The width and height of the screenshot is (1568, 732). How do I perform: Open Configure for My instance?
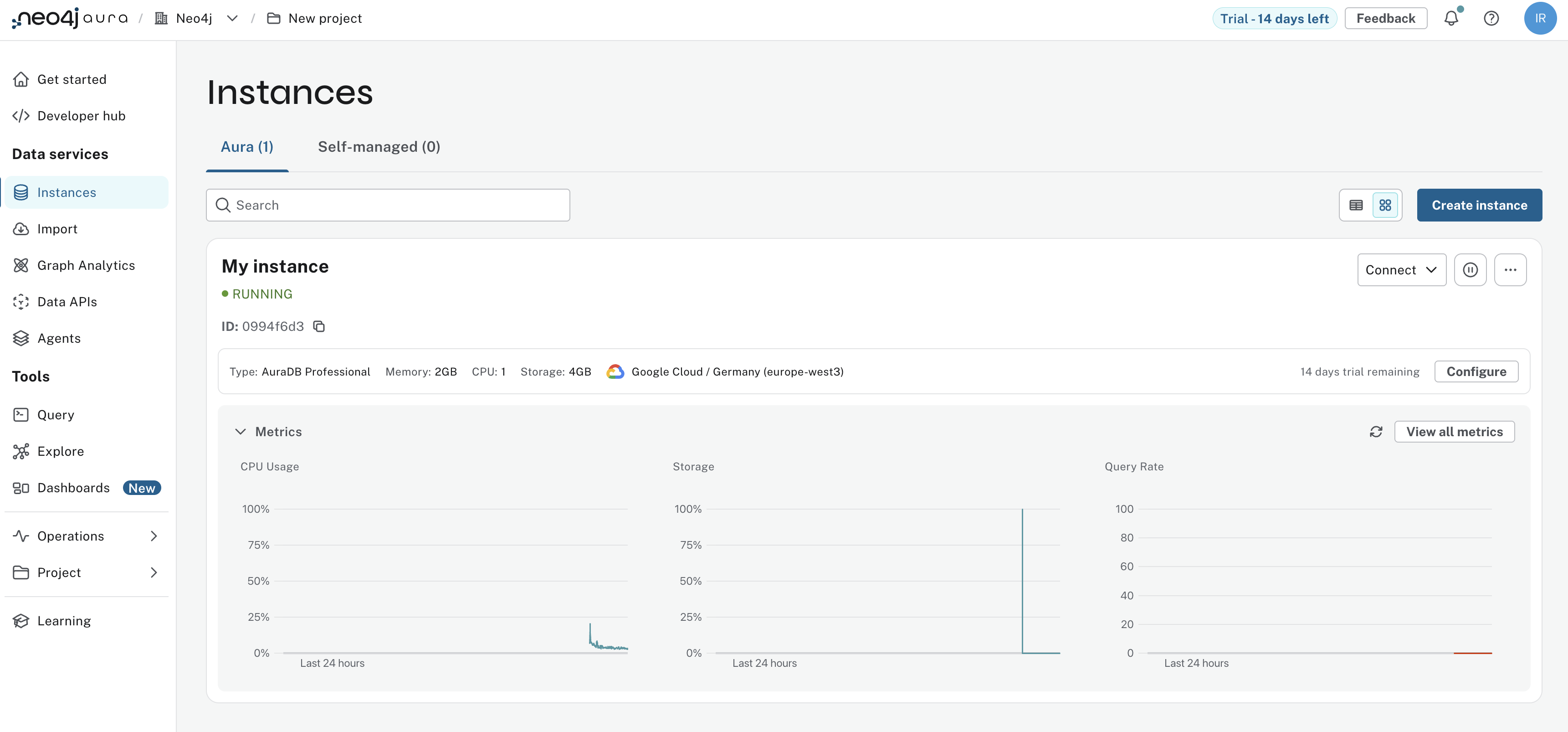coord(1476,371)
